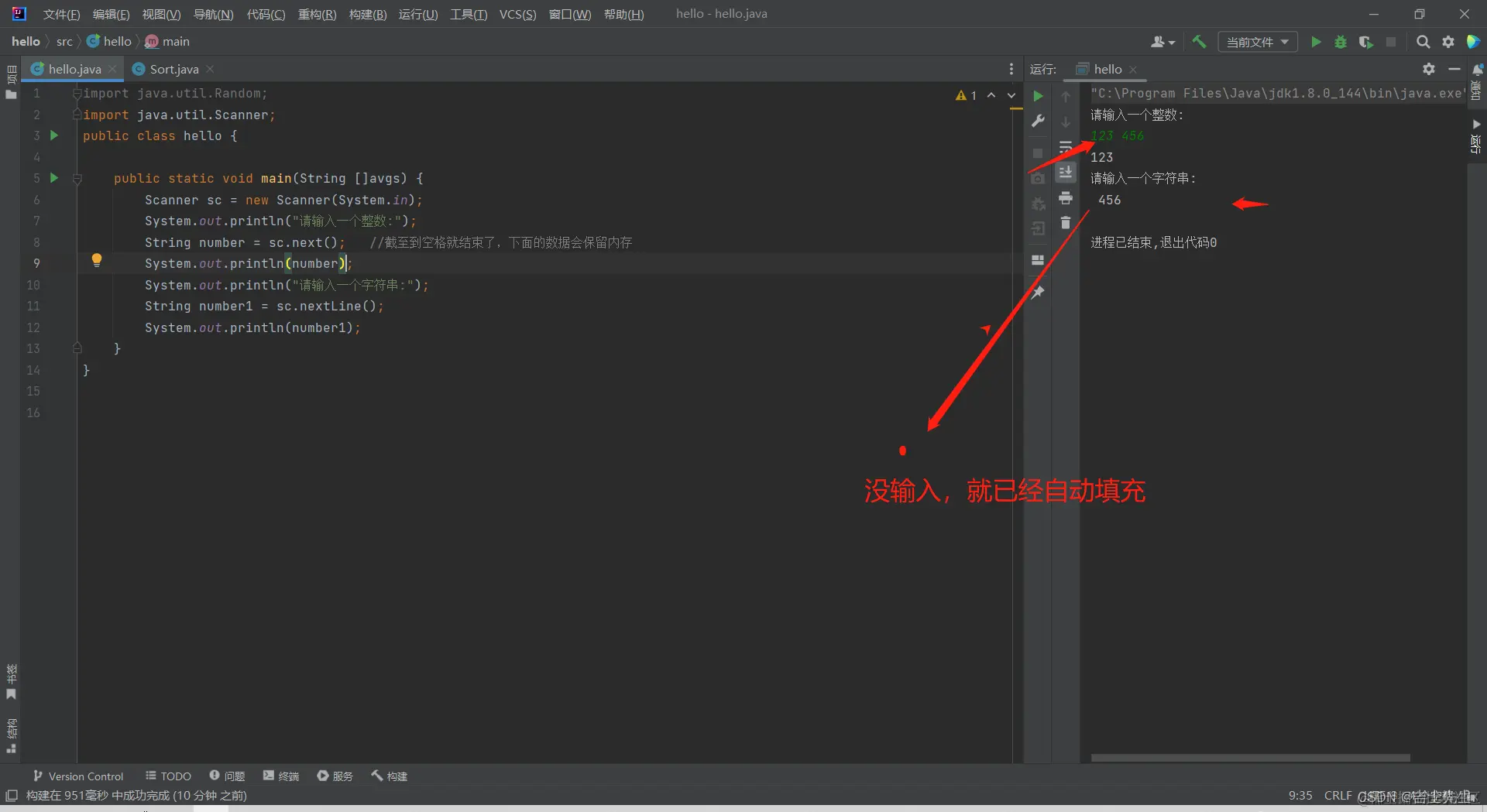Click the CRLF line separator indicator
Screen dimensions: 1487x812
click(x=1338, y=796)
